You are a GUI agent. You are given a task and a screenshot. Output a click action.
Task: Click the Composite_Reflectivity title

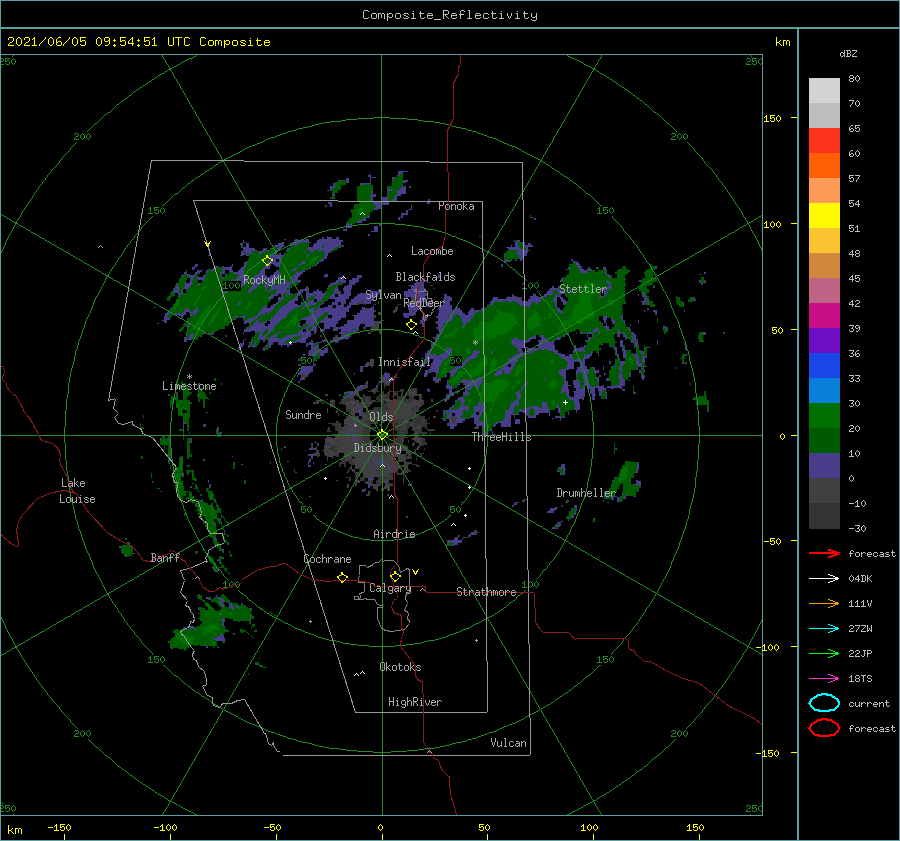(x=450, y=15)
